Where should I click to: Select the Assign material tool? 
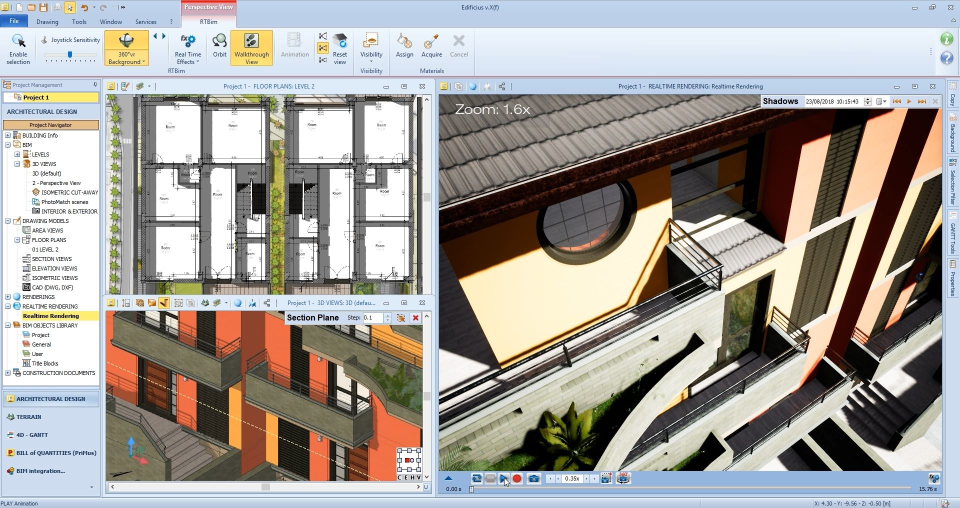click(404, 46)
